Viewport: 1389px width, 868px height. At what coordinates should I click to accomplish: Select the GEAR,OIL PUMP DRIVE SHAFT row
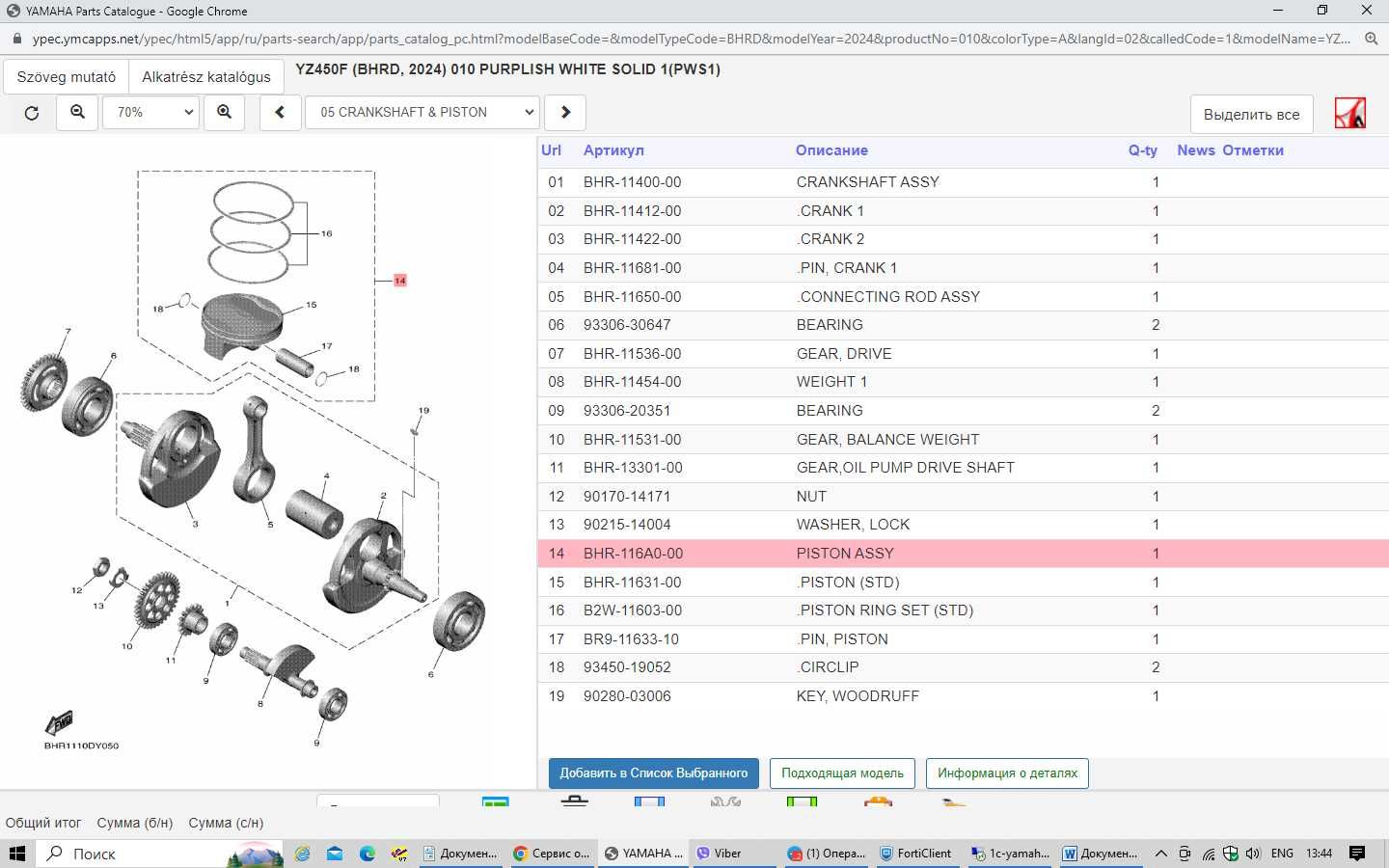963,468
